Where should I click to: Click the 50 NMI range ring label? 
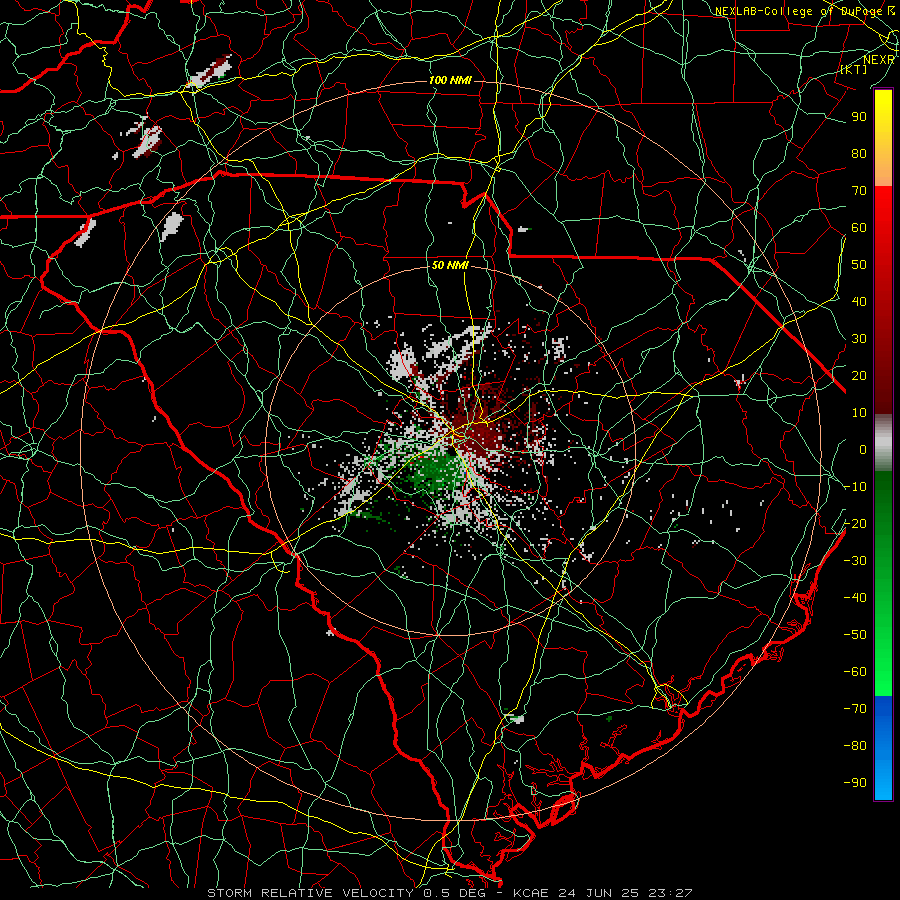click(450, 265)
